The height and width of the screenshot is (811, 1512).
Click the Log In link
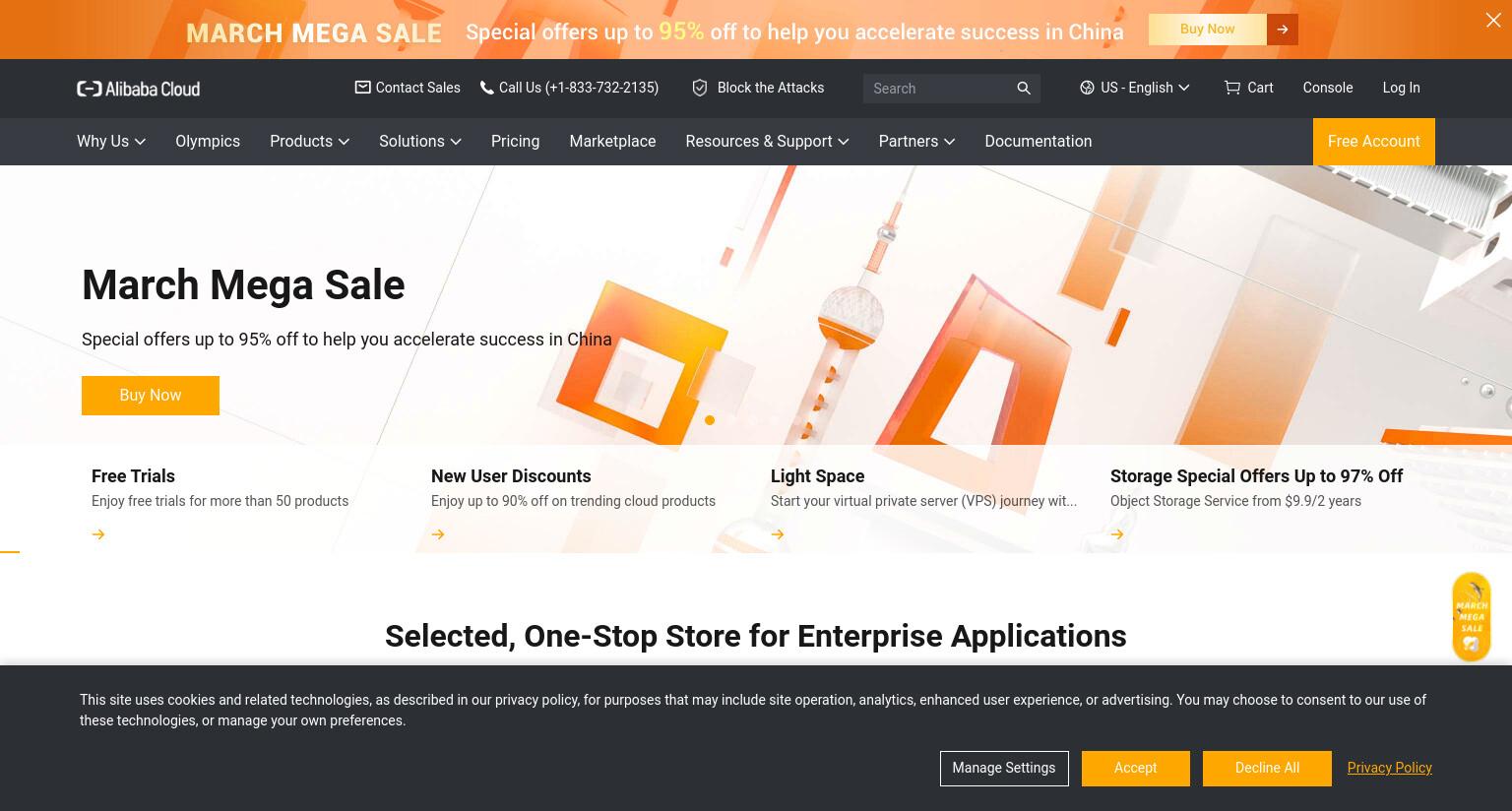[x=1401, y=88]
